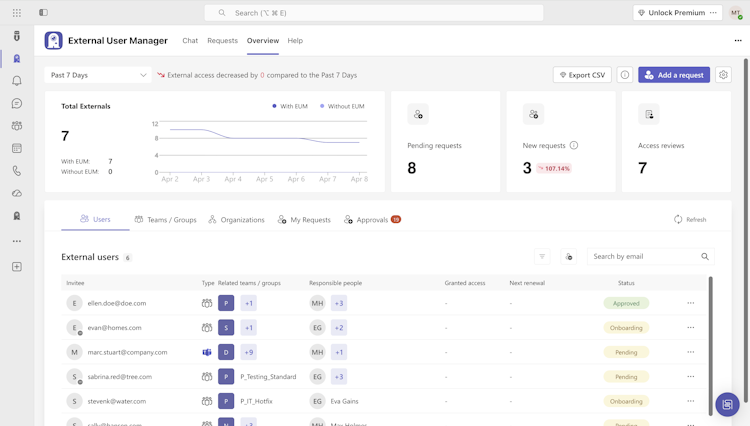Click Eva Gains responsible person
Screen dimensions: 750x426
[344, 401]
